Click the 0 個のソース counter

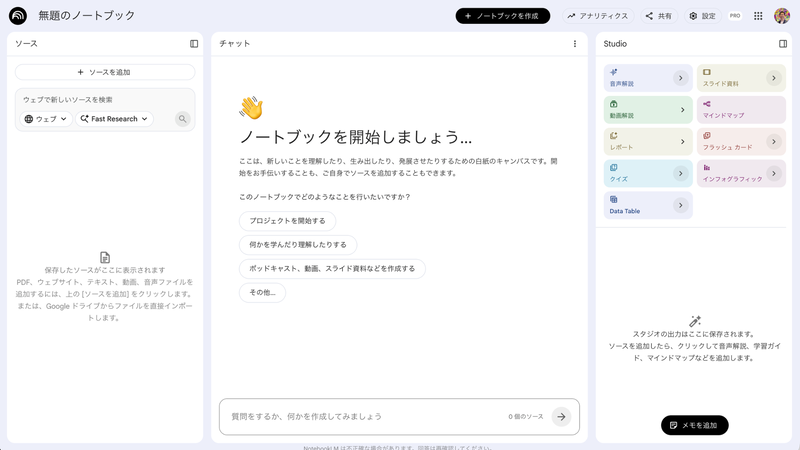pos(526,417)
